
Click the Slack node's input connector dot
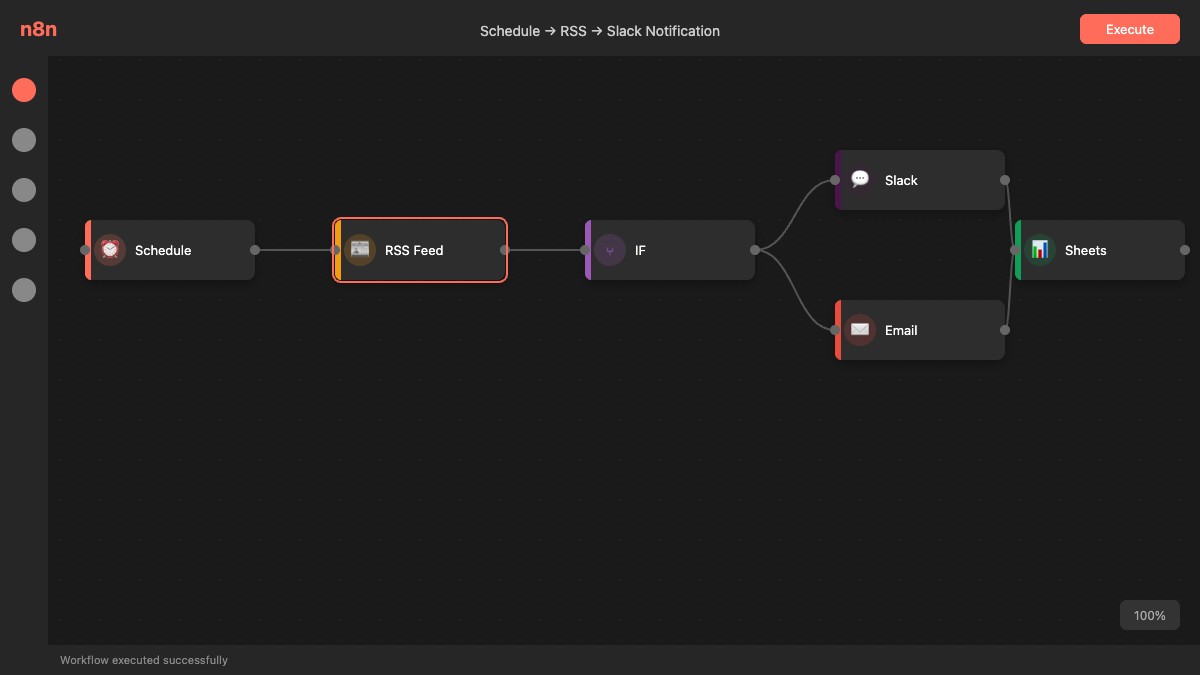[x=836, y=180]
